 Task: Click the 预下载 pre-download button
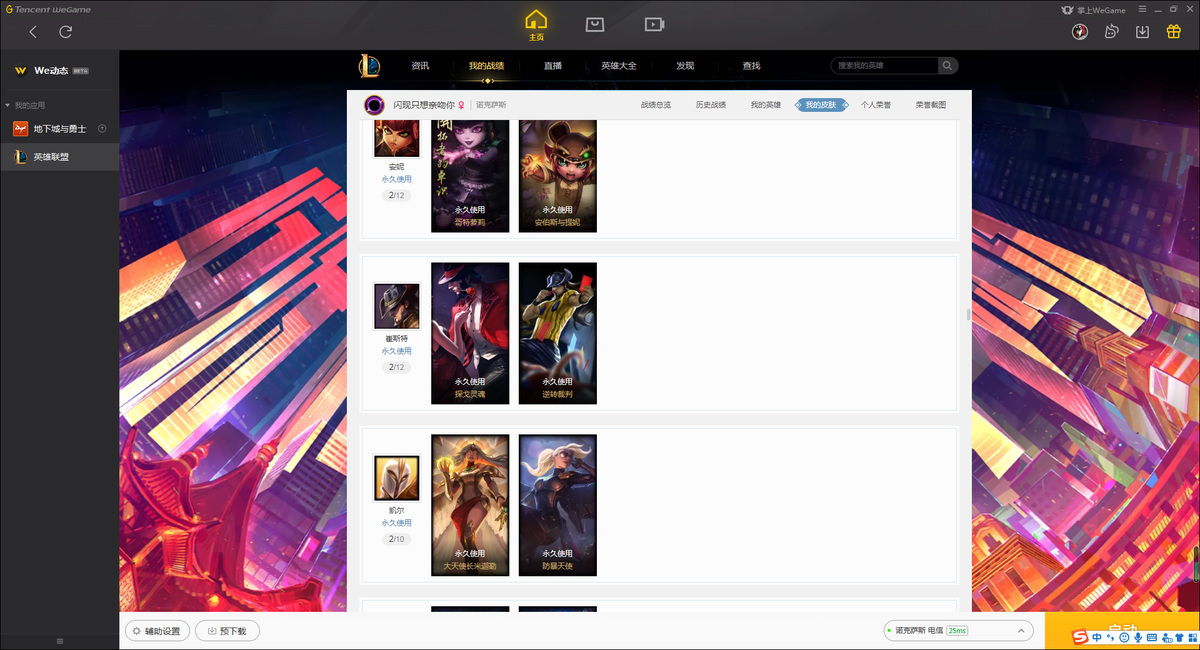point(227,631)
